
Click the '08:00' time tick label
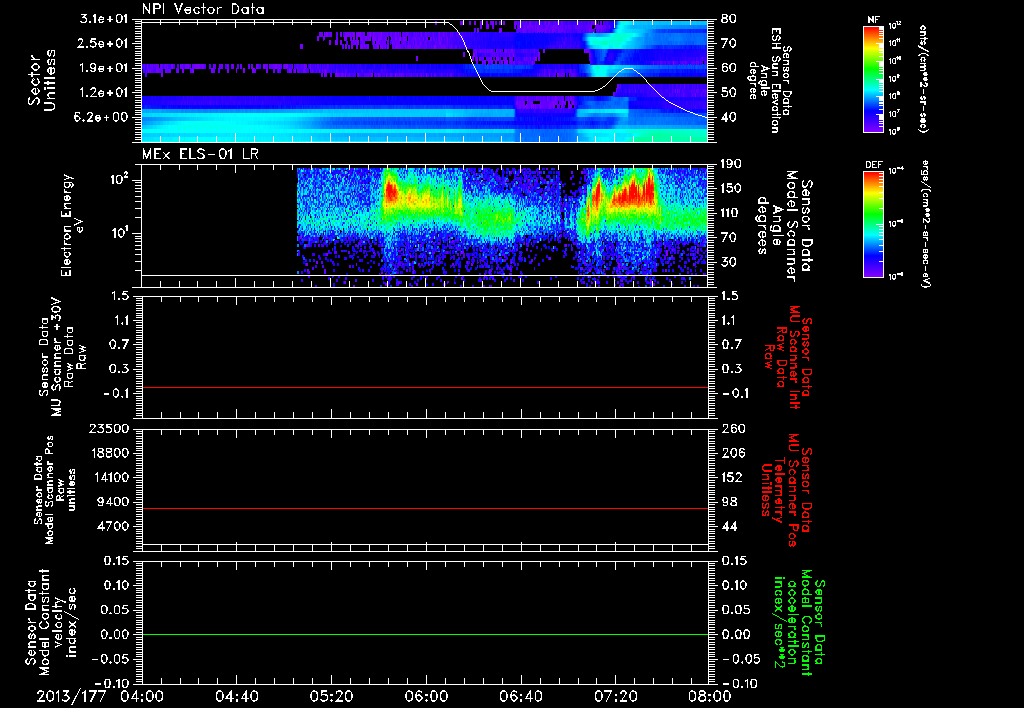click(x=710, y=696)
